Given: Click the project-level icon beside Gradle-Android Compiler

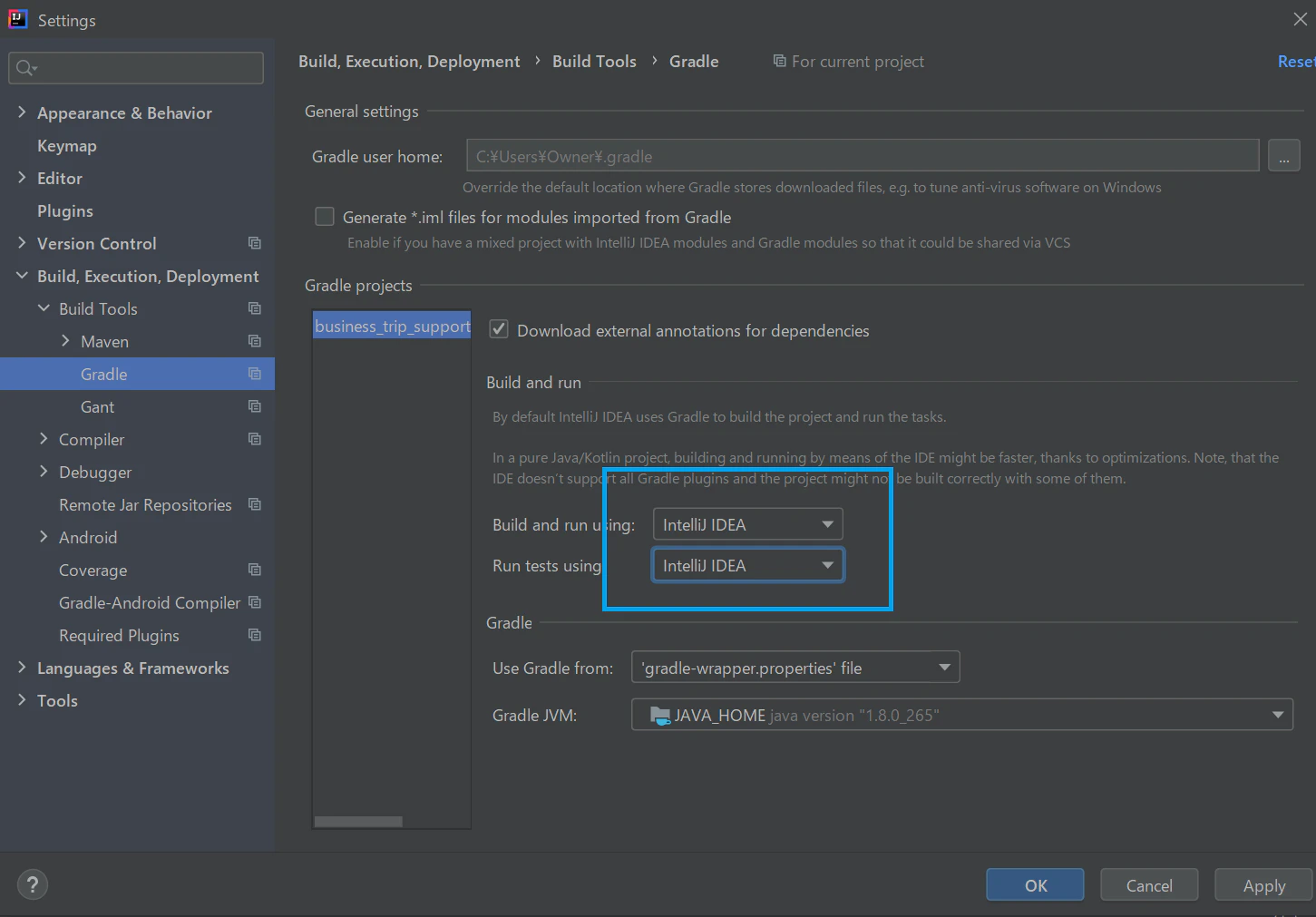Looking at the screenshot, I should click(255, 602).
